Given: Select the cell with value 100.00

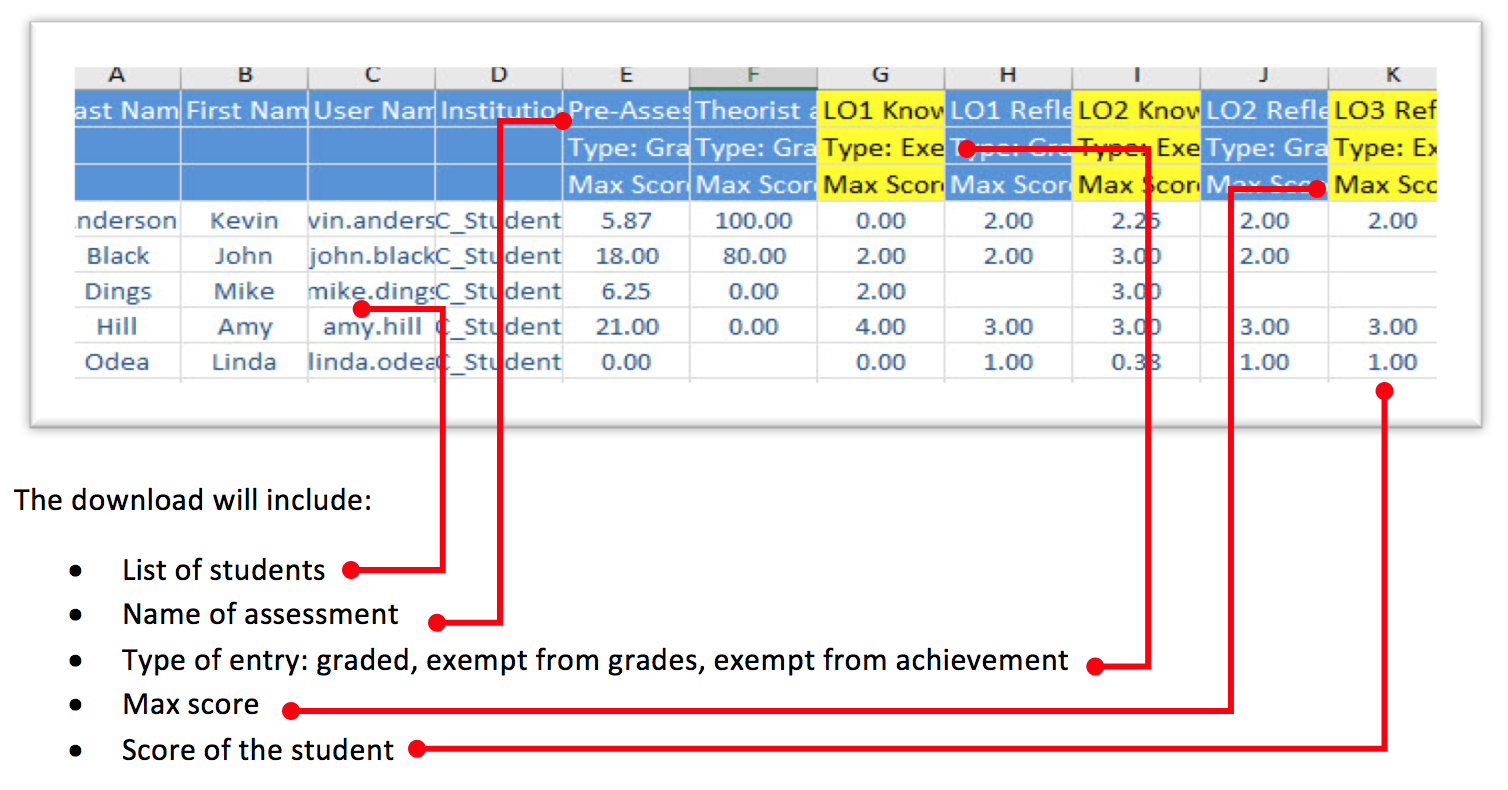Looking at the screenshot, I should pyautogui.click(x=752, y=221).
